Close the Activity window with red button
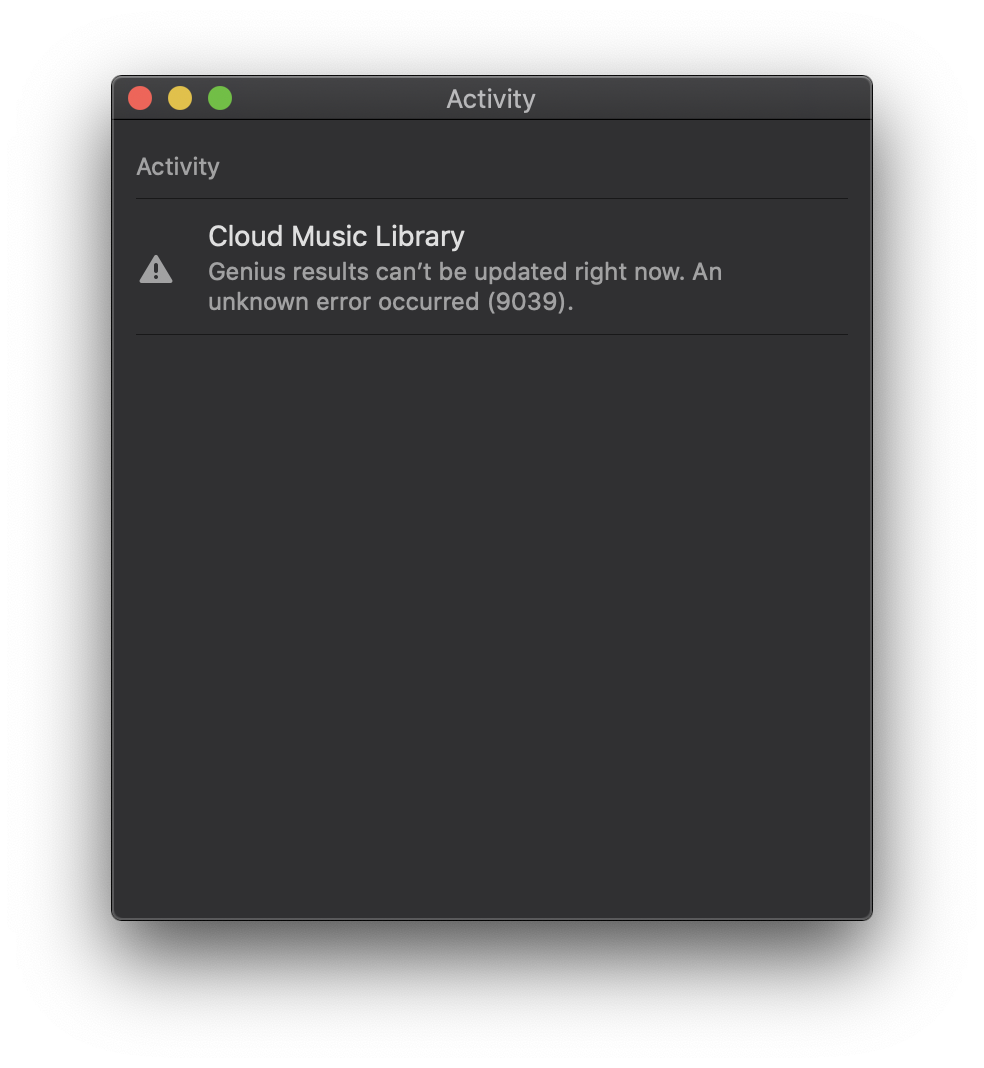 pyautogui.click(x=140, y=98)
